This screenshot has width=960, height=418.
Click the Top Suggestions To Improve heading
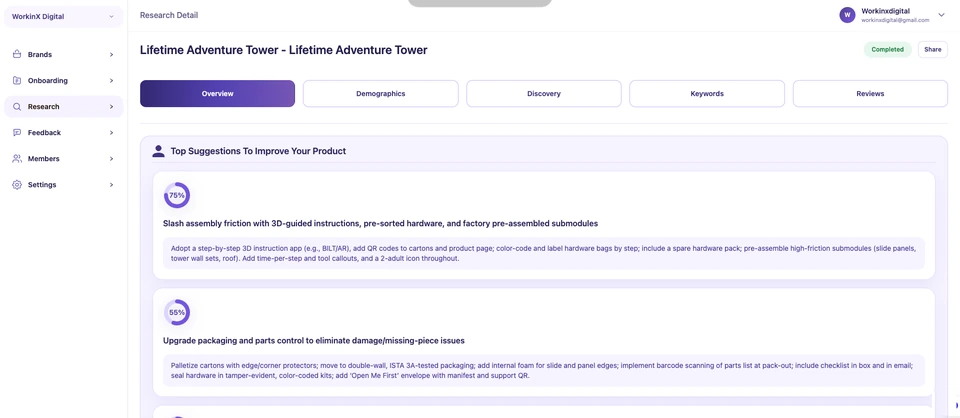258,151
